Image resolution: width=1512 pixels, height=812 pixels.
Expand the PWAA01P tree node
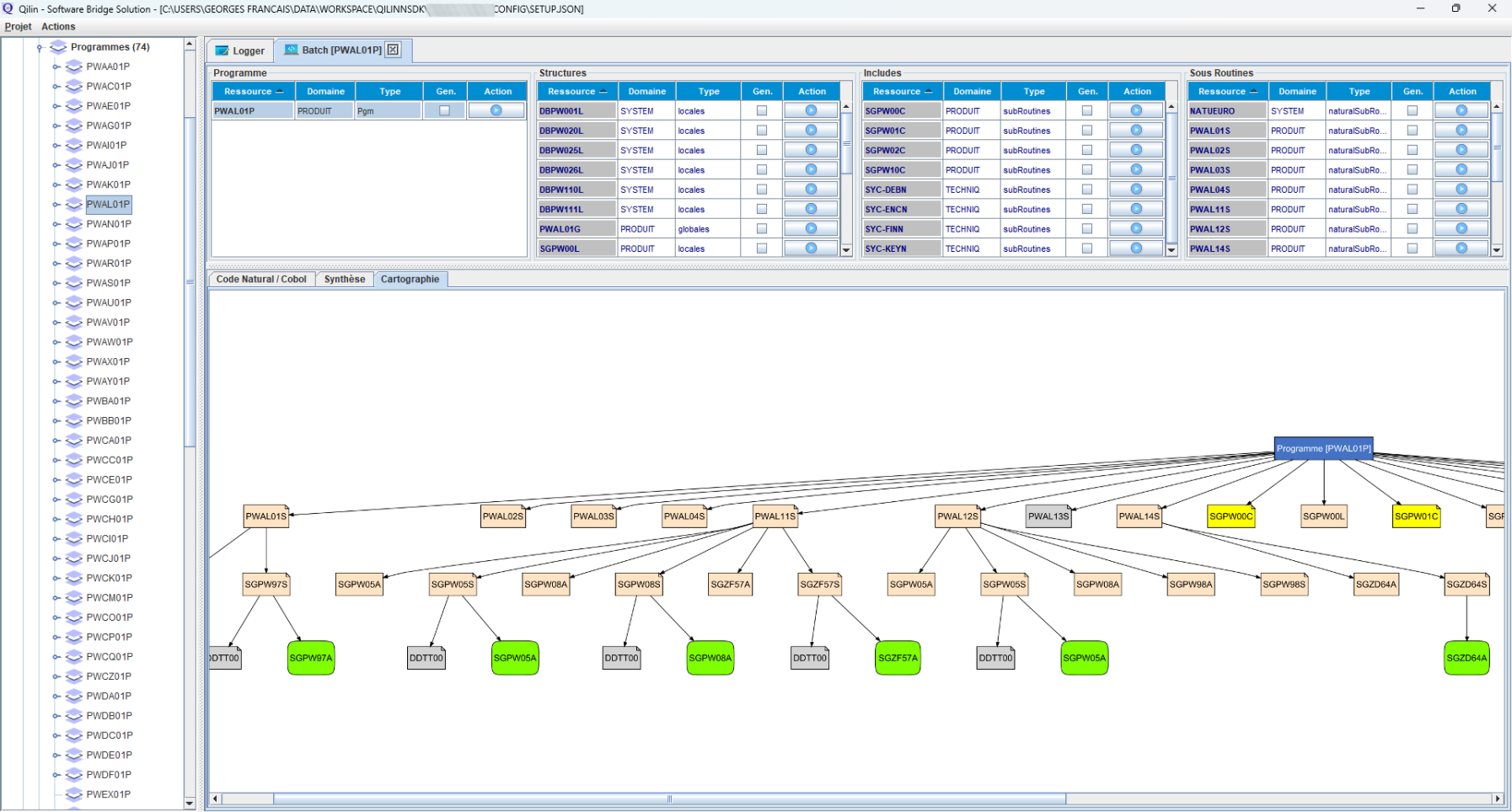pyautogui.click(x=56, y=67)
